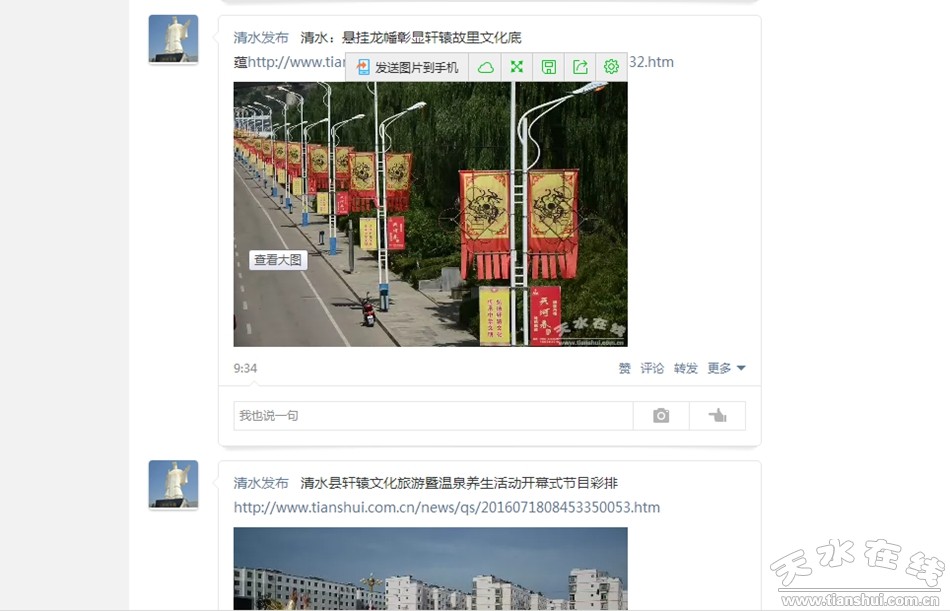950x611 pixels.
Task: Expand the 更多 dropdown menu
Action: [726, 368]
